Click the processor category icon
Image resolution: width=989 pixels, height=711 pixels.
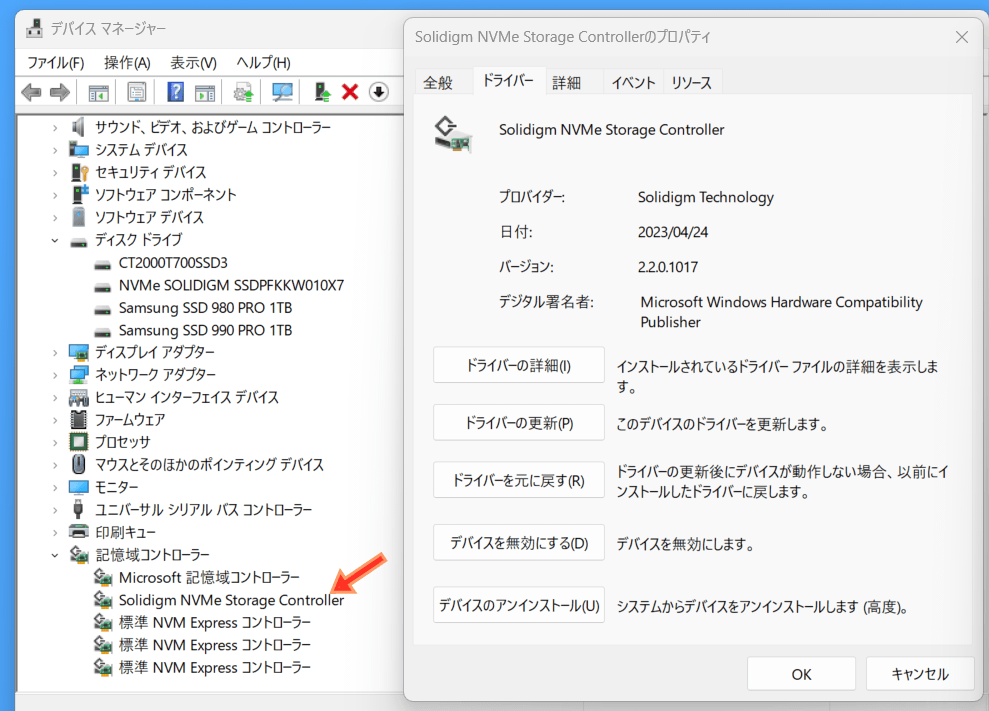pos(79,442)
